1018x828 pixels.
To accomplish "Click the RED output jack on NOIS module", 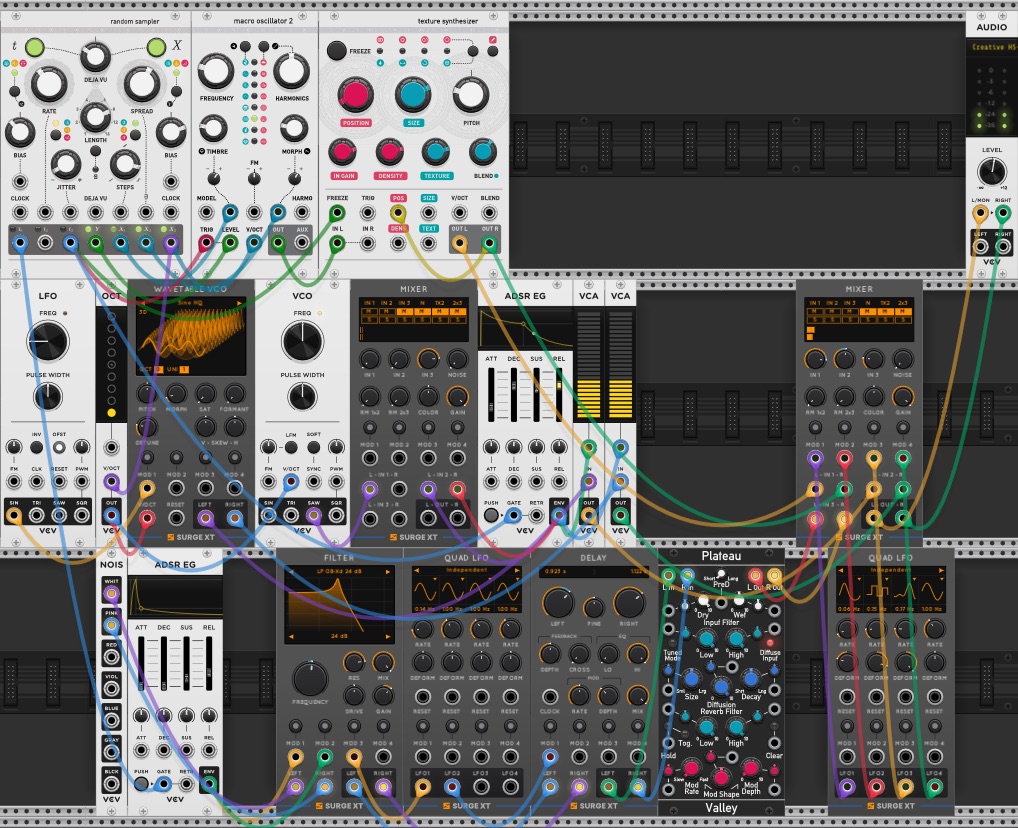I will [x=112, y=657].
